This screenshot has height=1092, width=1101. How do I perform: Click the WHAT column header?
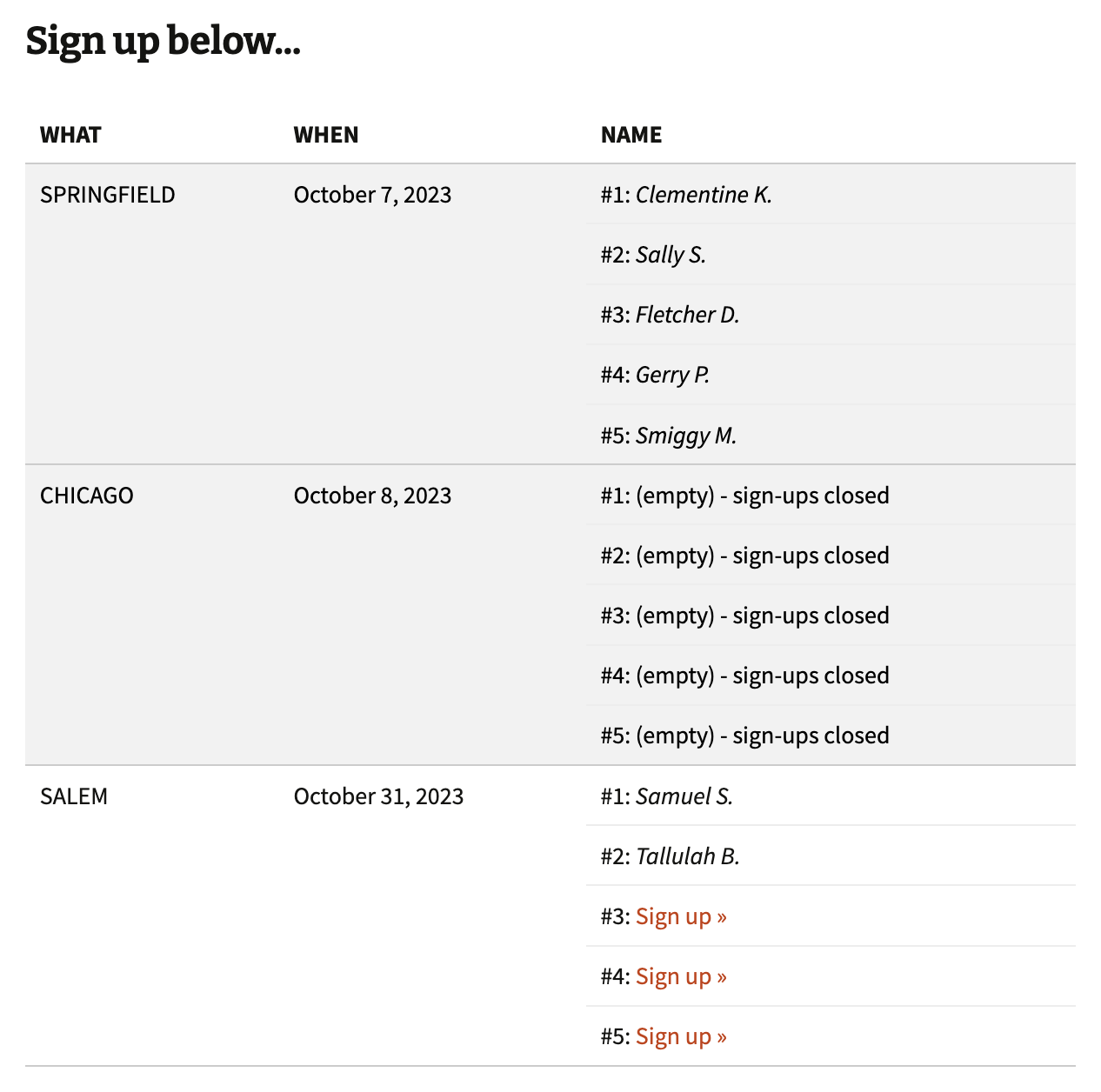[70, 135]
